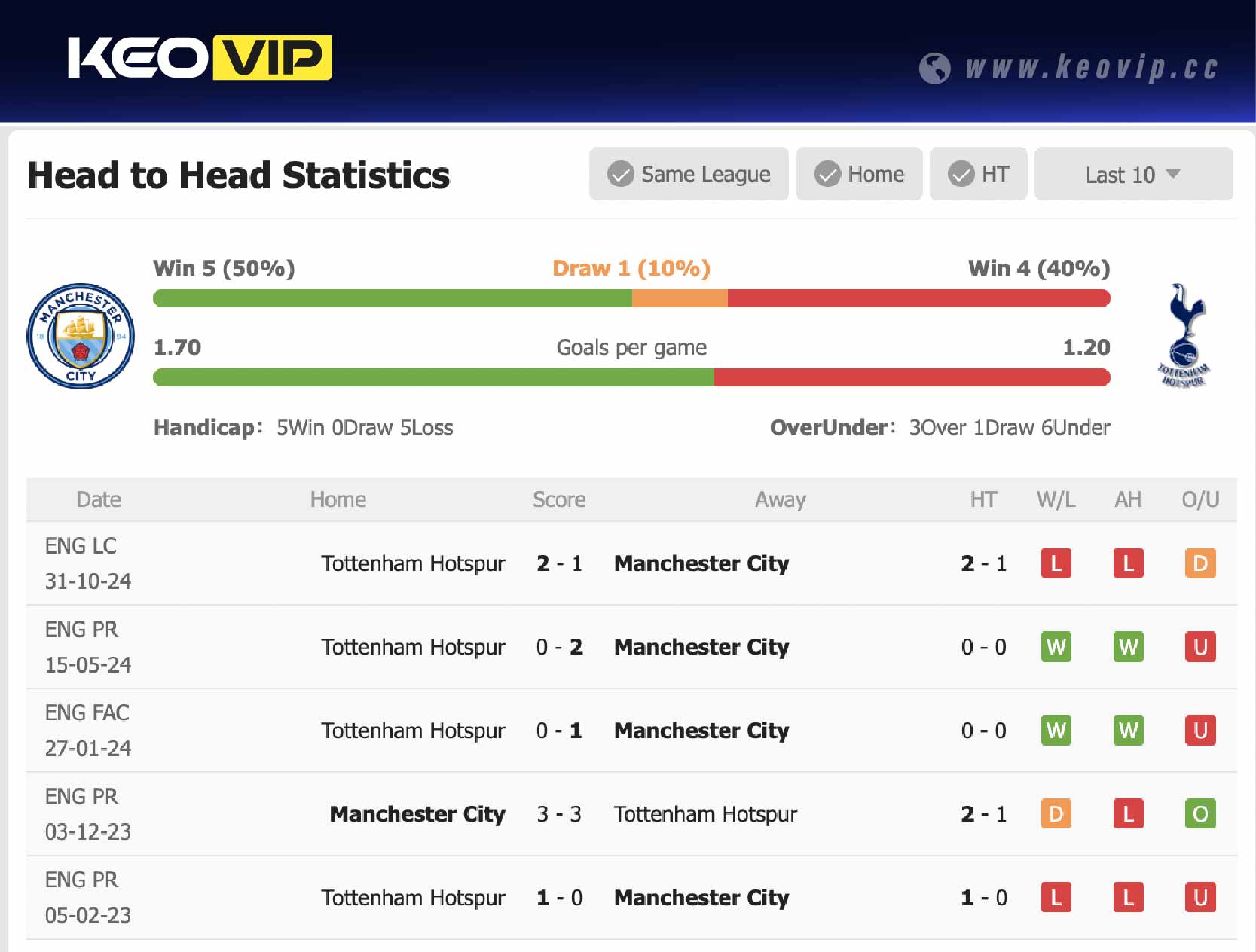This screenshot has width=1256, height=952.
Task: Click the green W result badge for 15-05-24
Action: pyautogui.click(x=1056, y=647)
